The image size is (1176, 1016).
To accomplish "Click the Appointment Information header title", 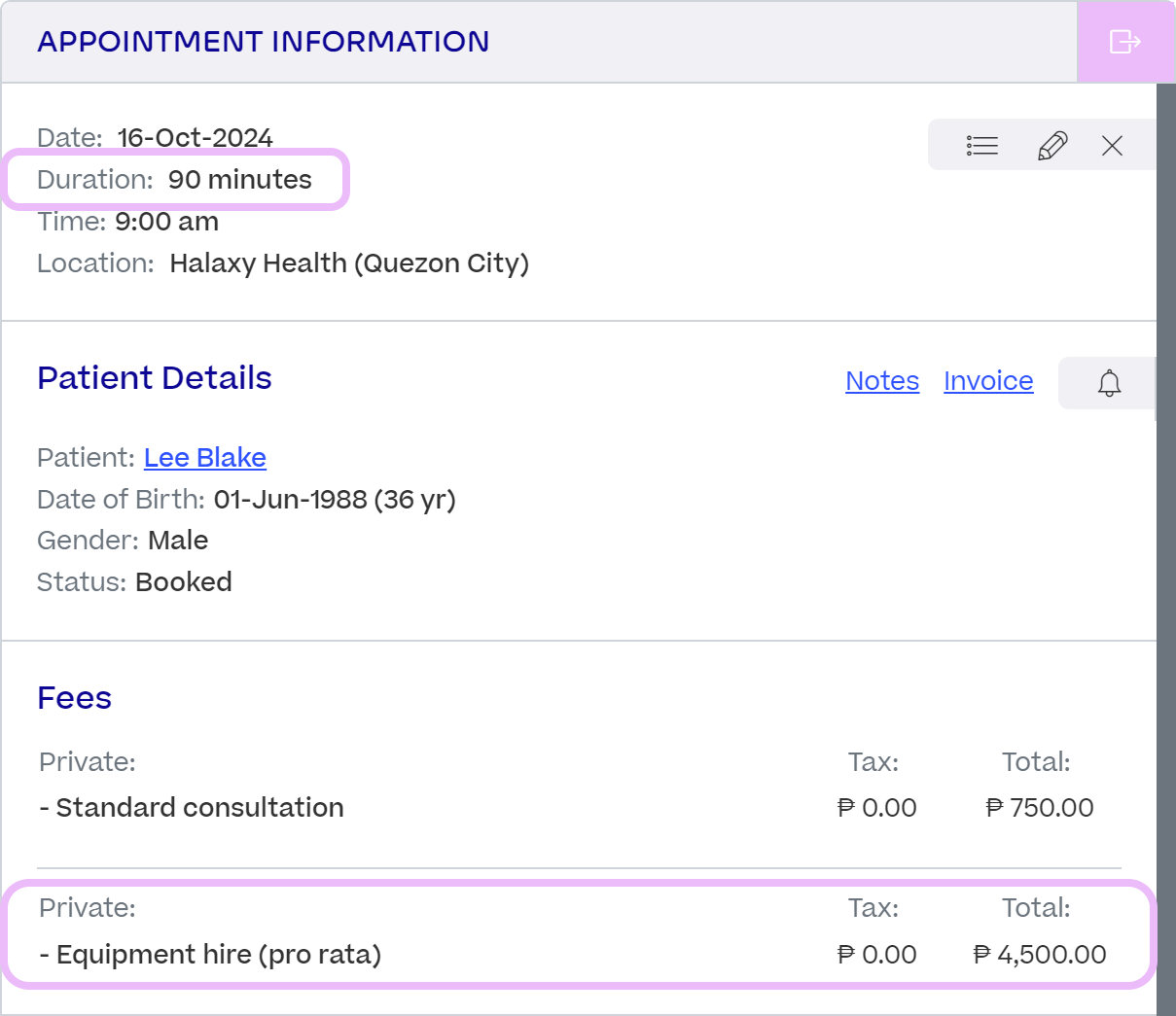I will pos(264,42).
